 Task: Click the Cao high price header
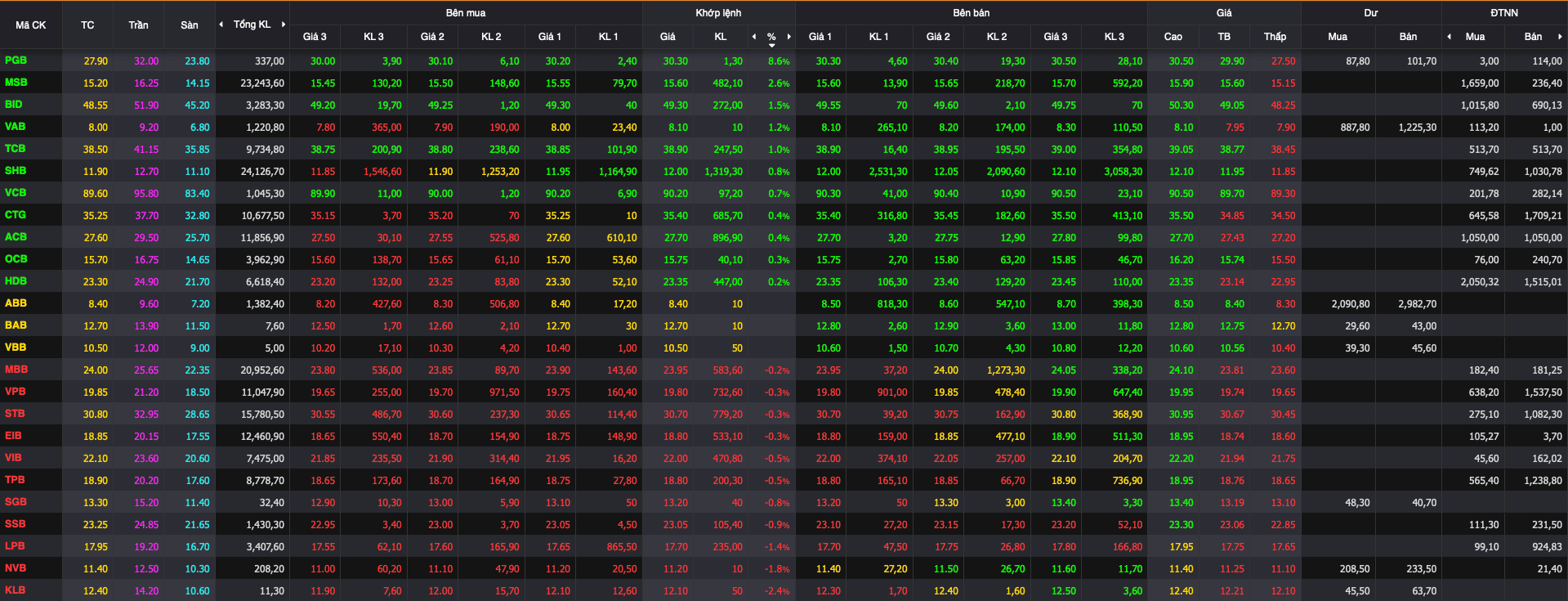[x=1173, y=37]
